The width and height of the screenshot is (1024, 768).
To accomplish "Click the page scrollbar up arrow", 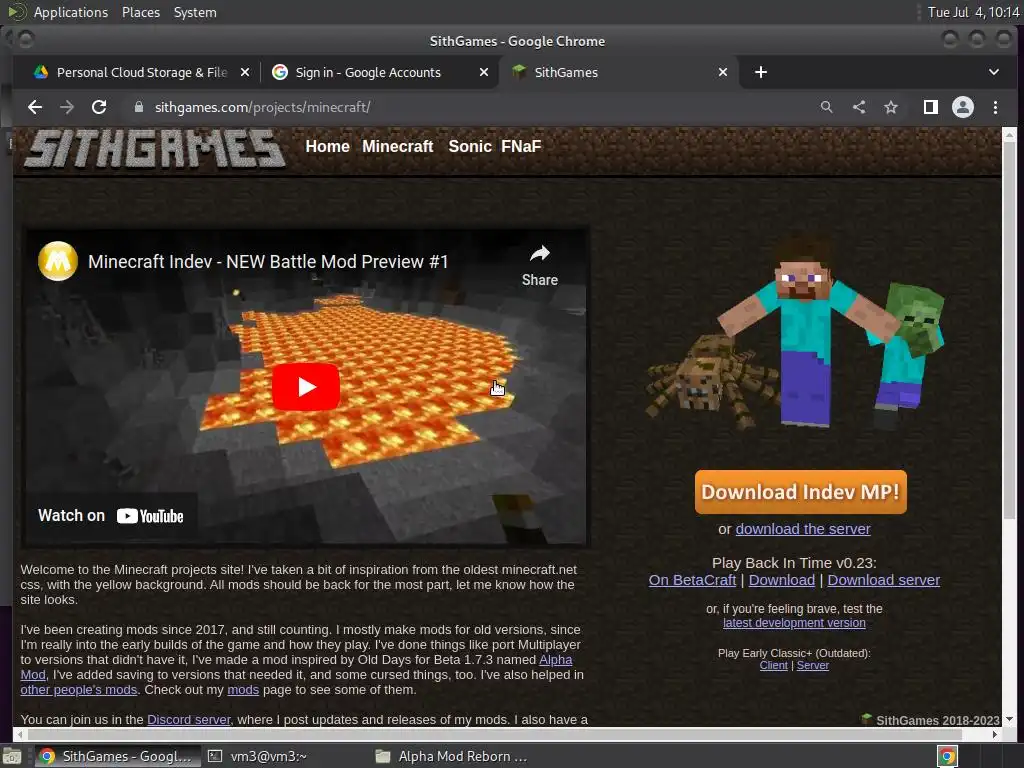I will click(x=1009, y=135).
